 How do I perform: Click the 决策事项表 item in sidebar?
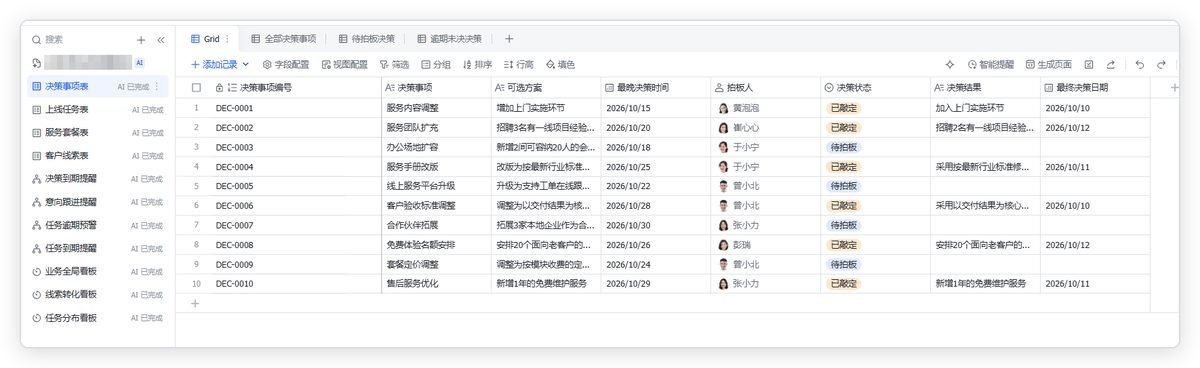click(97, 87)
